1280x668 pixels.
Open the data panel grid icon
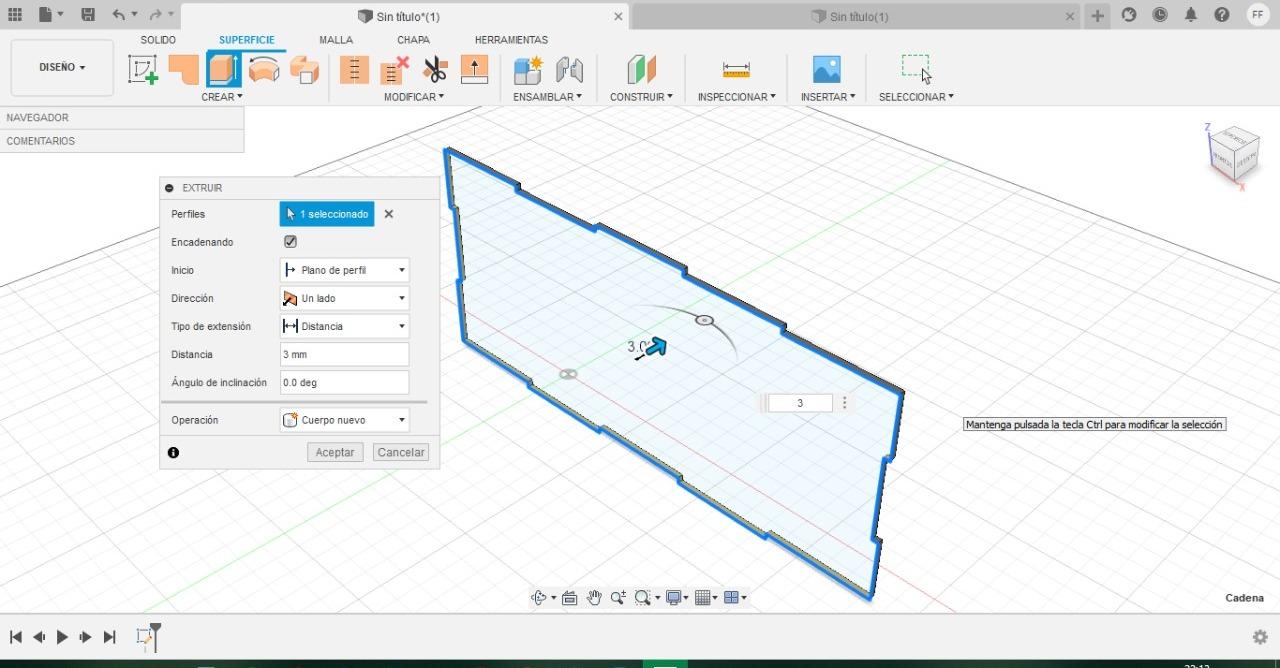[15, 15]
